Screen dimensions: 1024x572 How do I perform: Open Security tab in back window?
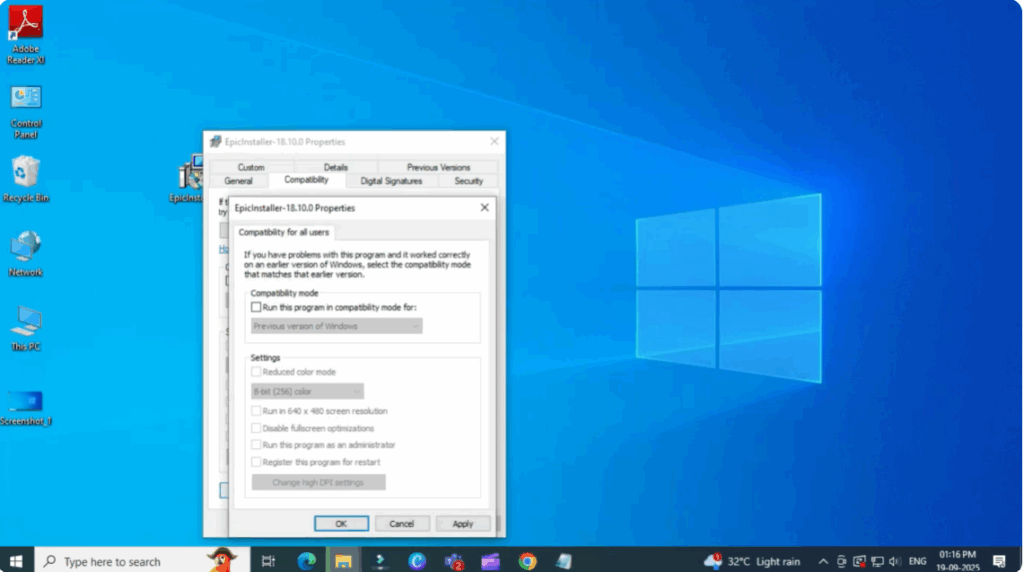[x=468, y=181]
